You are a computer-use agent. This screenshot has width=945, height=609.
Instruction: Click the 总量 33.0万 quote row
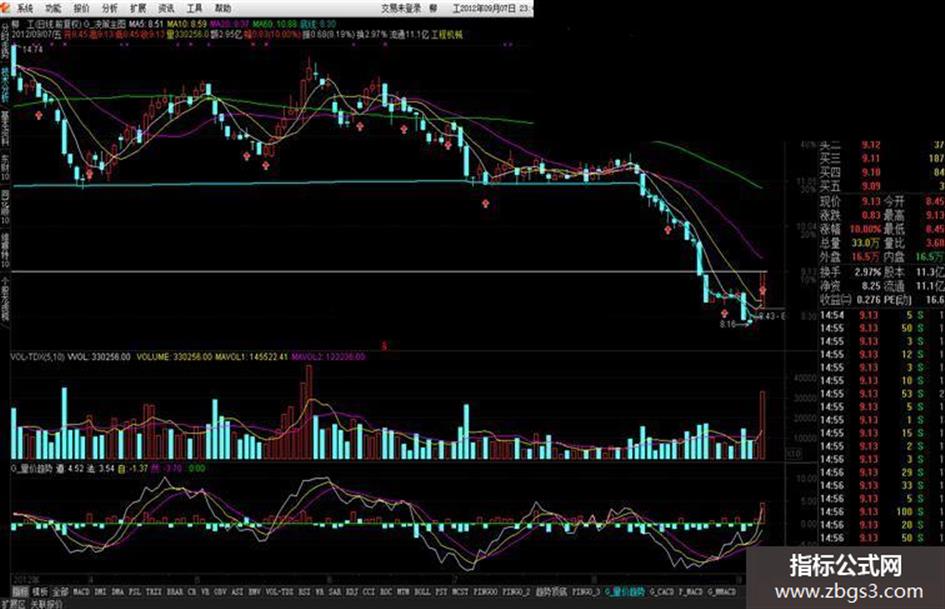pos(850,243)
